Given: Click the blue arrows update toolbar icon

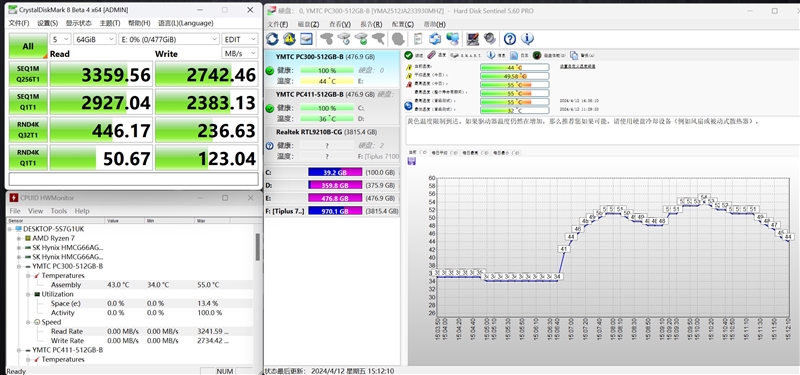Looking at the screenshot, I should coord(435,39).
